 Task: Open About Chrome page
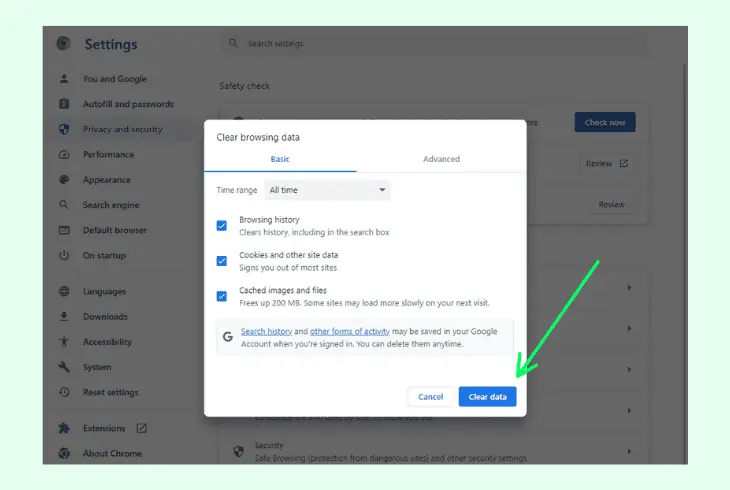112,453
